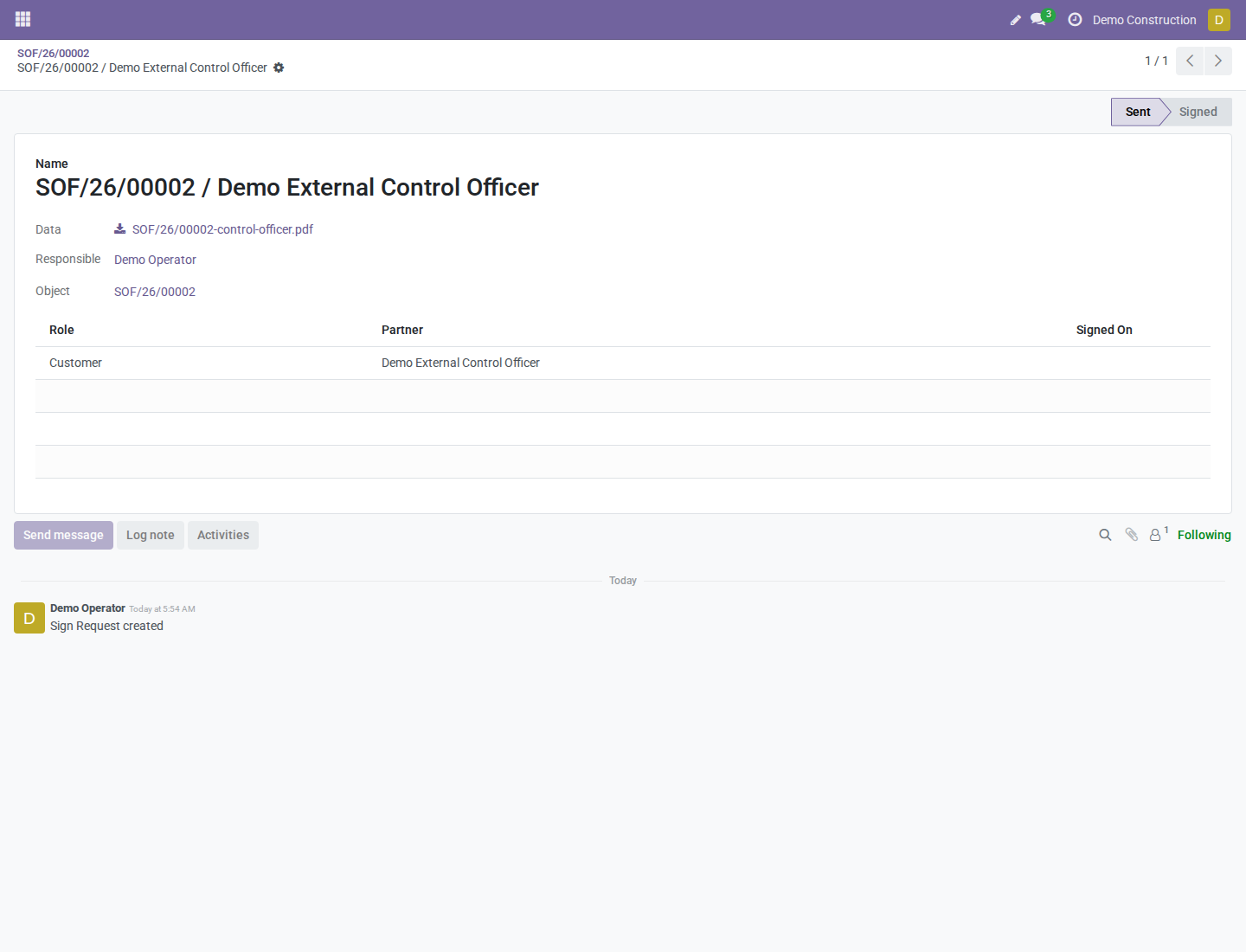Open attachments paperclip icon
1246x952 pixels.
pyautogui.click(x=1131, y=535)
